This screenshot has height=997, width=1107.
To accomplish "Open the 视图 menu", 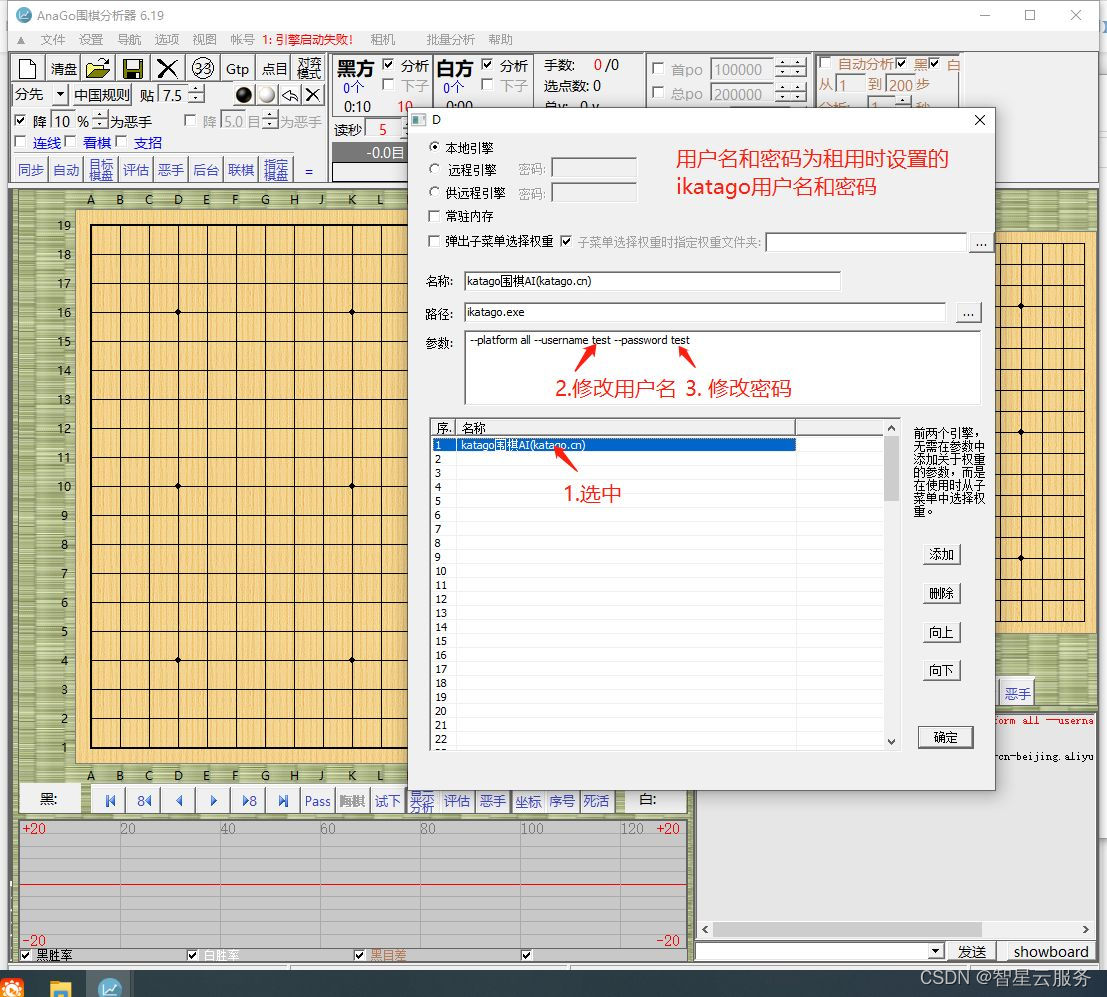I will tap(205, 40).
